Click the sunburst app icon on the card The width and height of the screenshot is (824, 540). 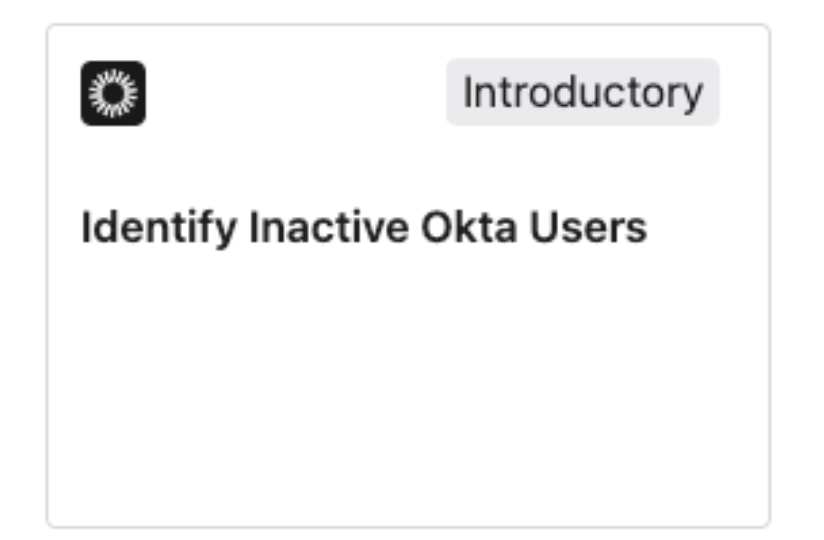pyautogui.click(x=113, y=93)
